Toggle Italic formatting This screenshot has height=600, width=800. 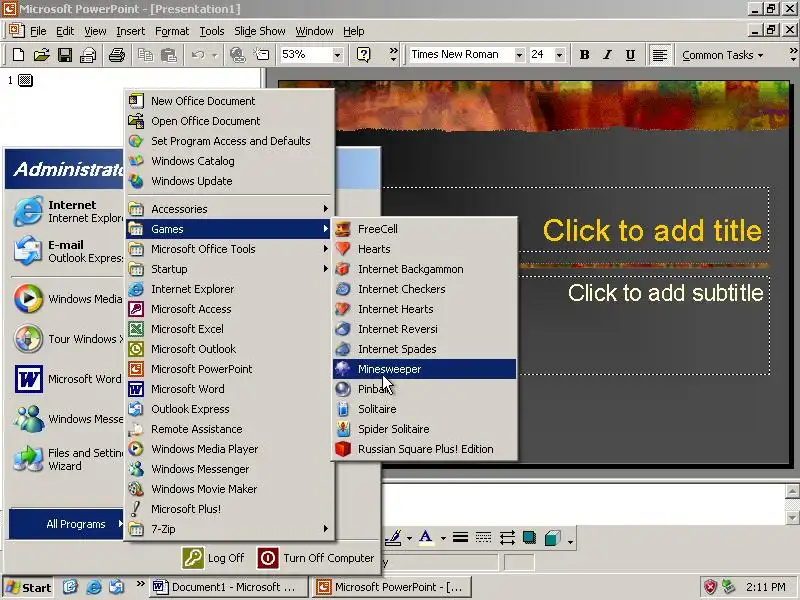pyautogui.click(x=607, y=55)
